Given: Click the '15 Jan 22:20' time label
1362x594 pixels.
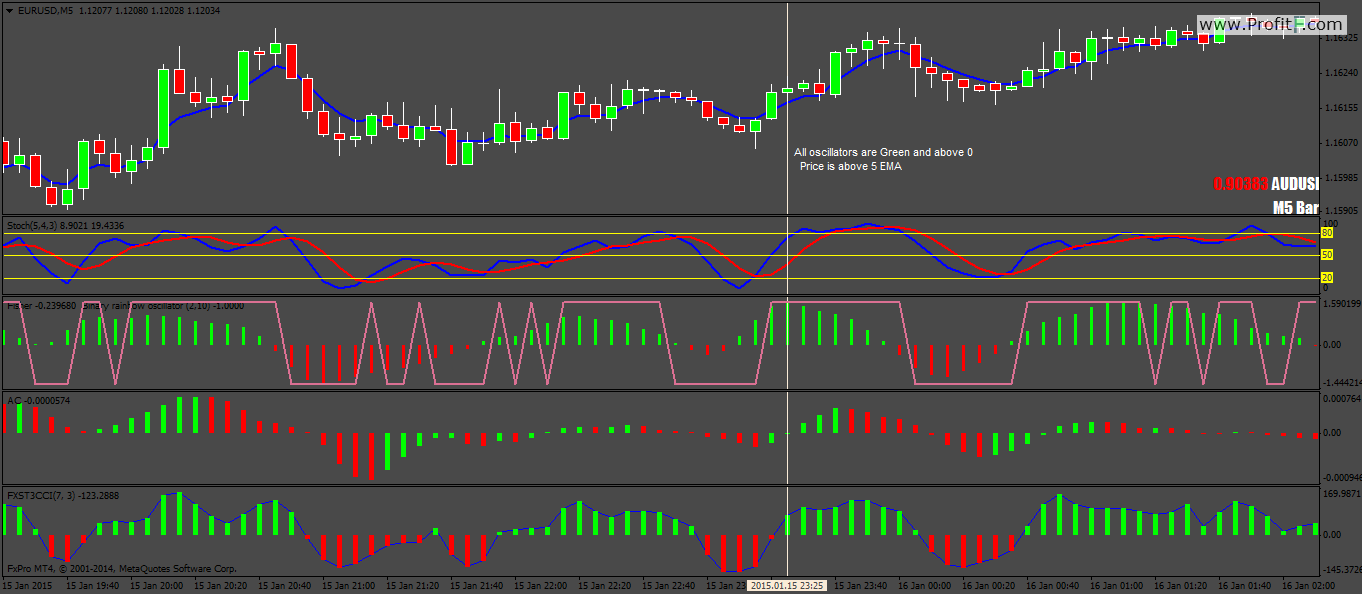Looking at the screenshot, I should pos(604,585).
